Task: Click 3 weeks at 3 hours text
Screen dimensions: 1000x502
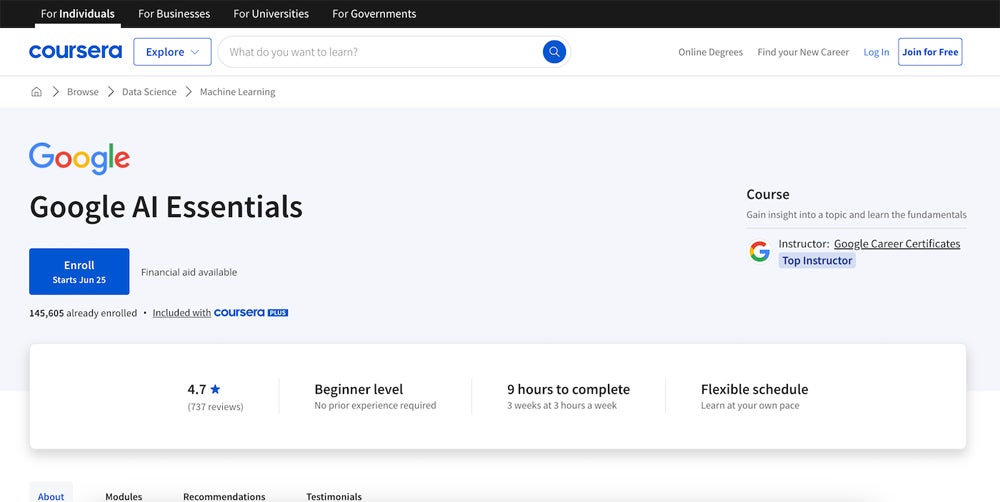Action: point(562,405)
